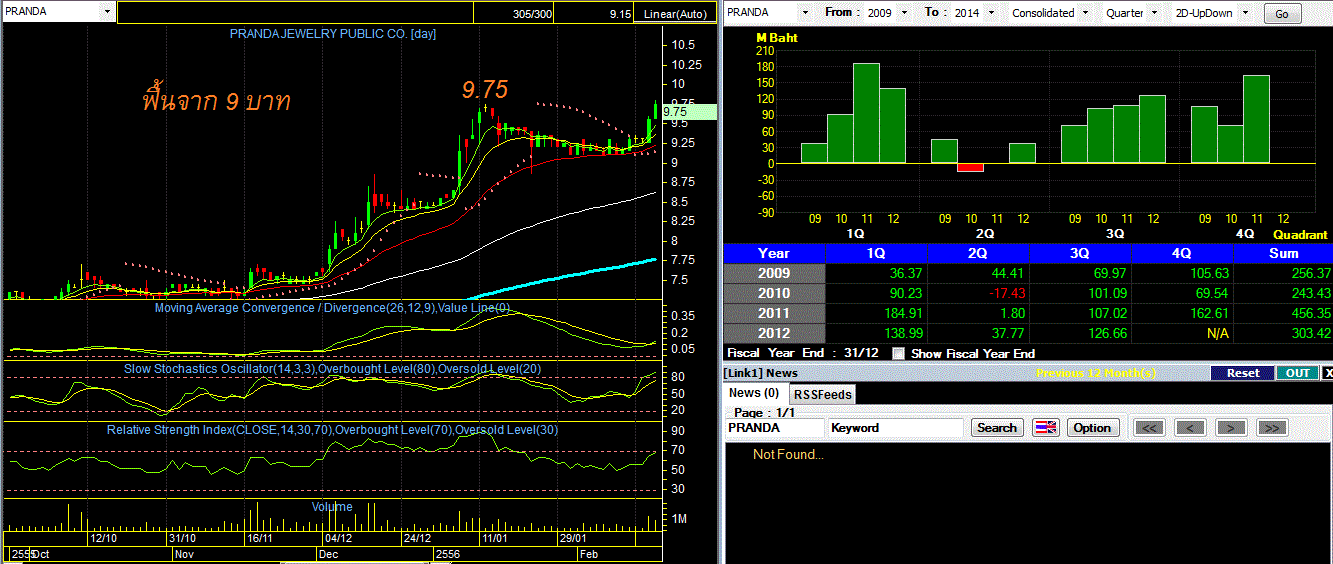Click the PRANDA JEWELRY PUBLIC CO. chart title
This screenshot has height=564, width=1333.
click(333, 34)
